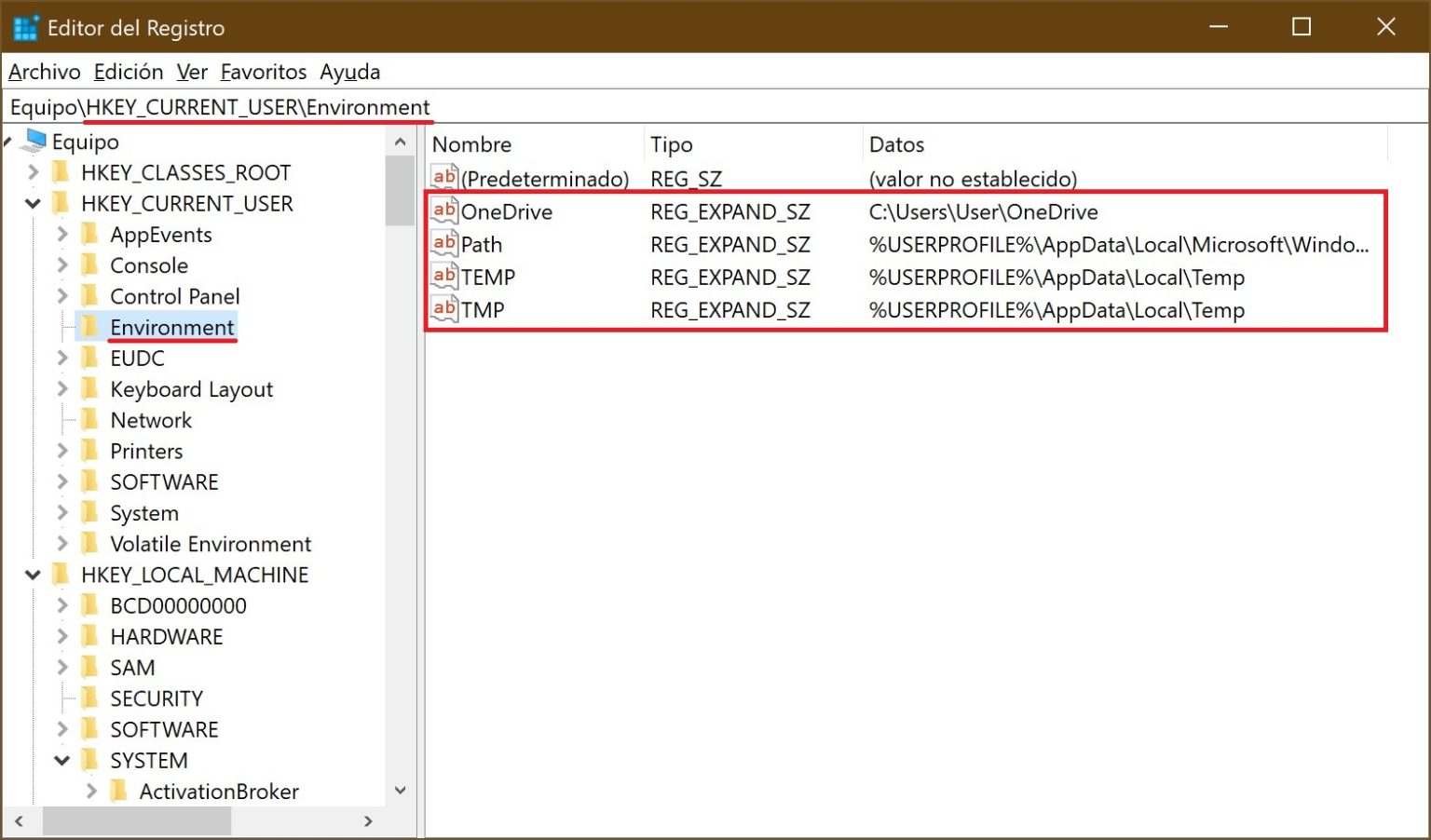1431x840 pixels.
Task: Select the ab icon beside OneDrive
Action: (443, 211)
